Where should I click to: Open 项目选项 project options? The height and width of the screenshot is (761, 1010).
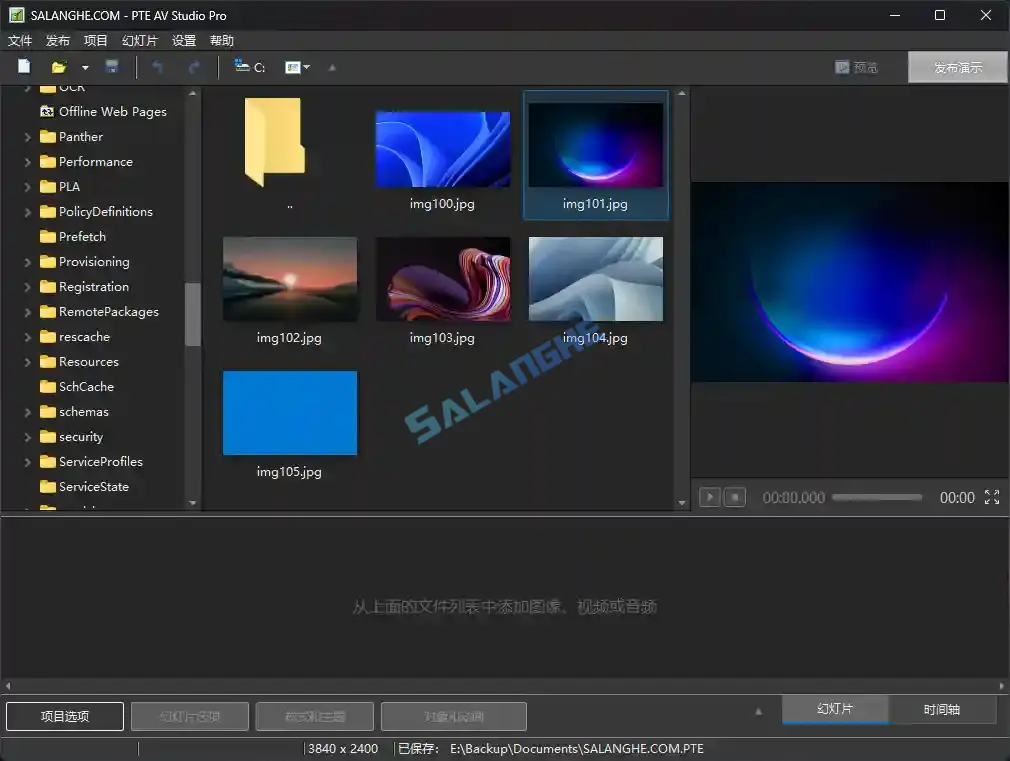click(64, 716)
